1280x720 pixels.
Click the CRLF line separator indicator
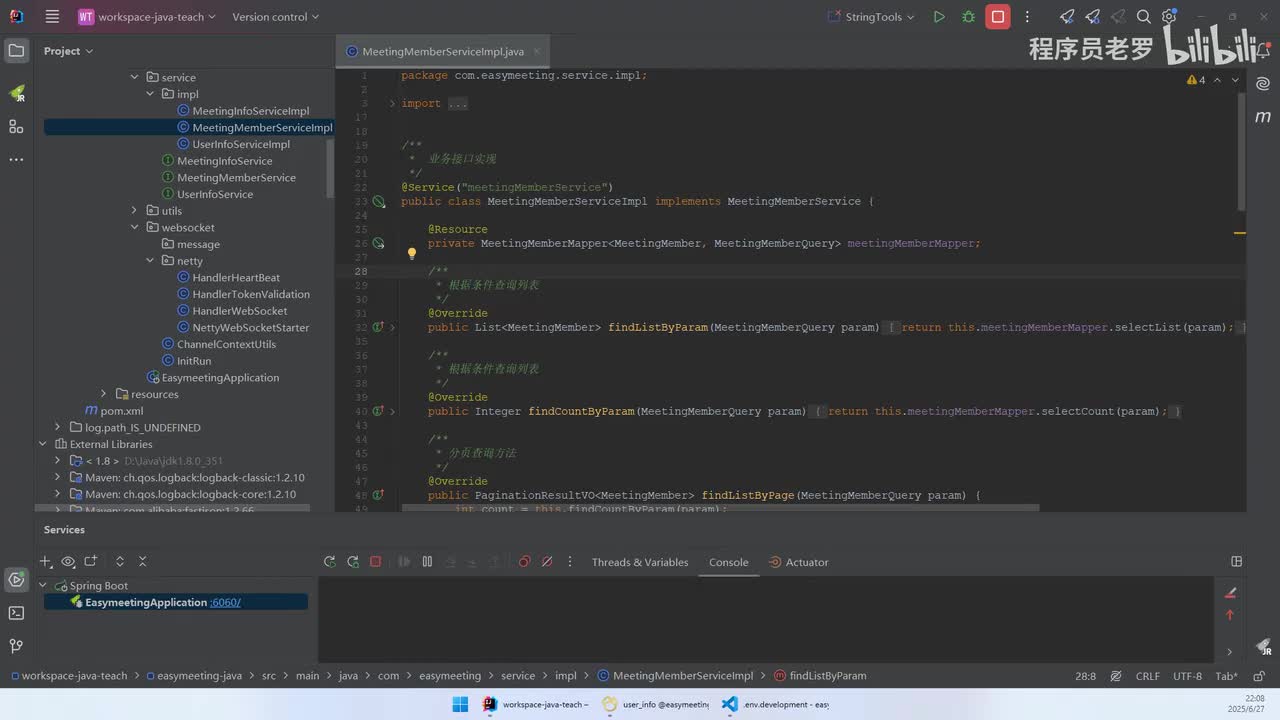pos(1148,676)
